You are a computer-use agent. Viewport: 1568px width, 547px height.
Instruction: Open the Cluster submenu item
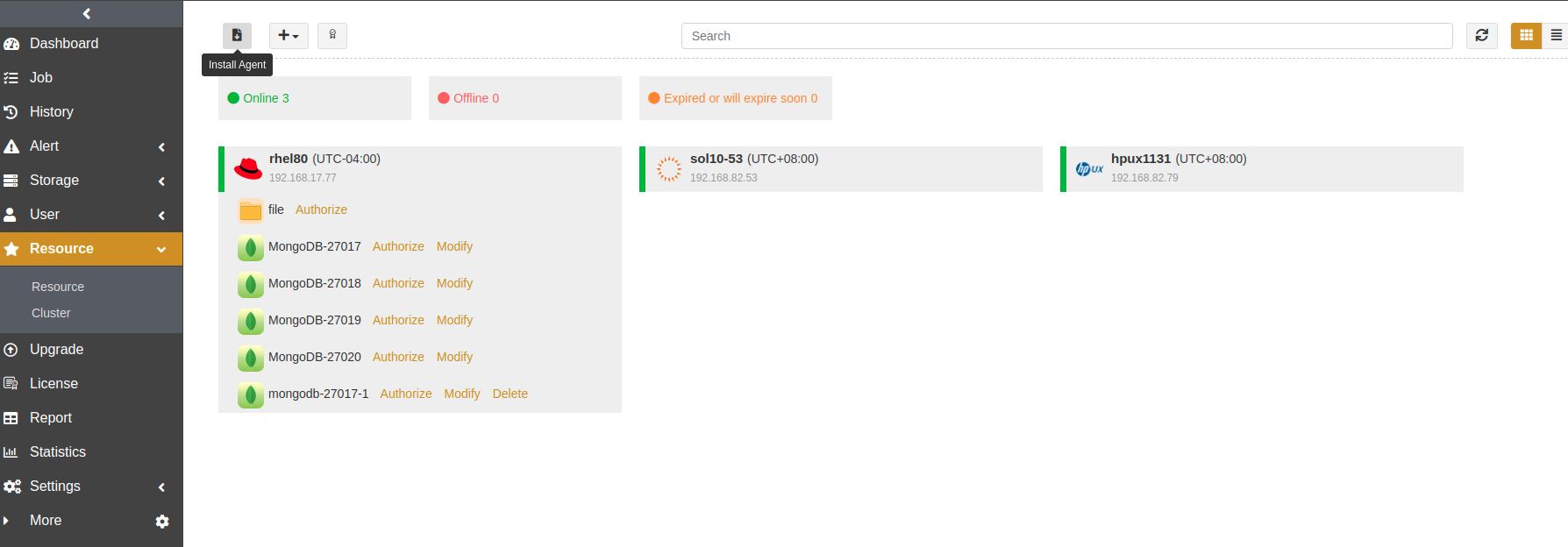pos(51,313)
